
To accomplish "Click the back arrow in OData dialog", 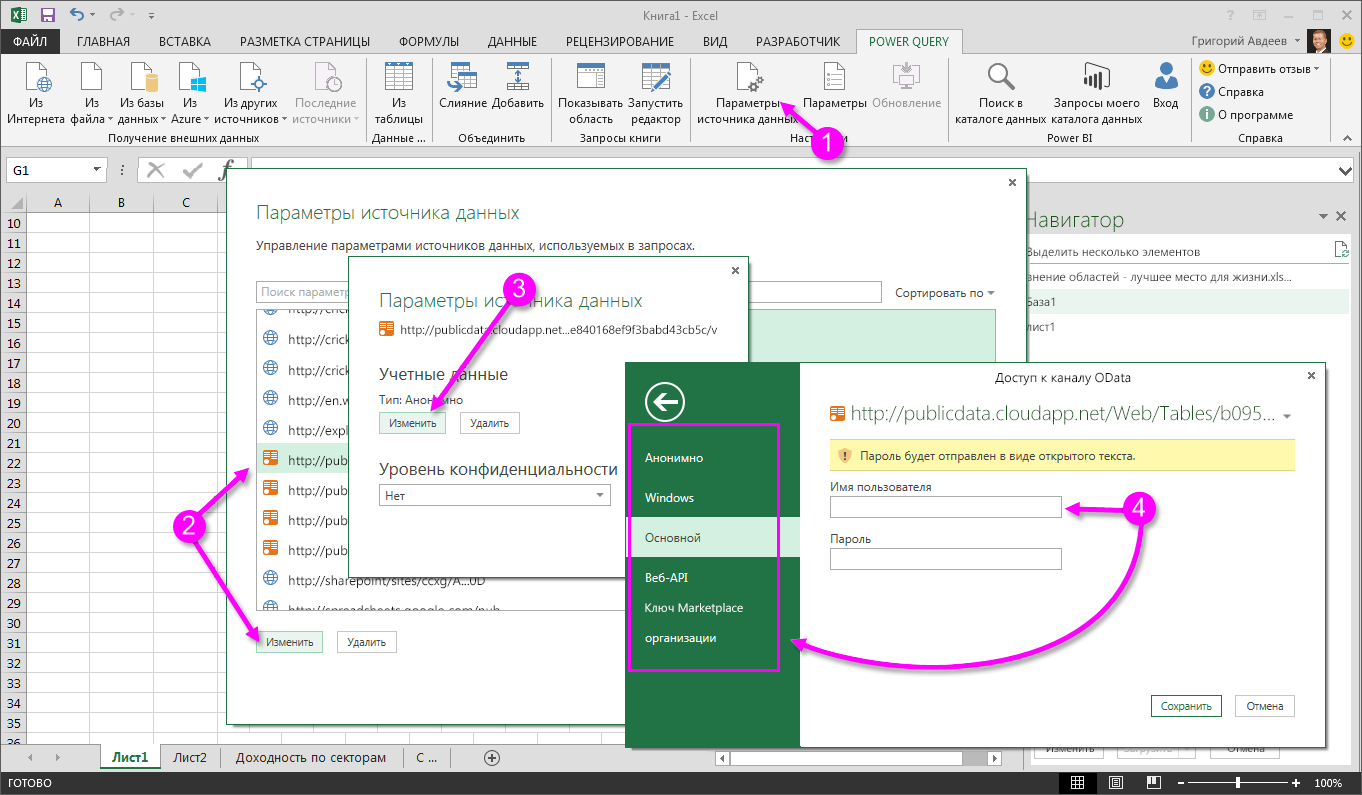I will pos(665,402).
